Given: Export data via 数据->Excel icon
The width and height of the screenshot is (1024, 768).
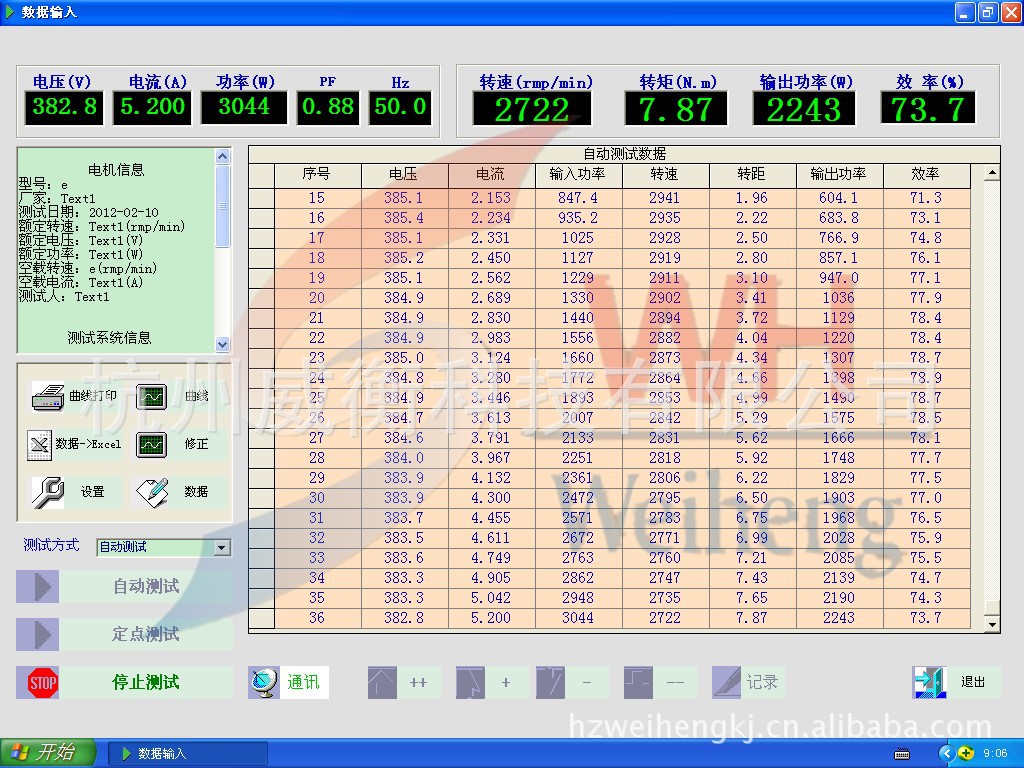Looking at the screenshot, I should coord(40,444).
